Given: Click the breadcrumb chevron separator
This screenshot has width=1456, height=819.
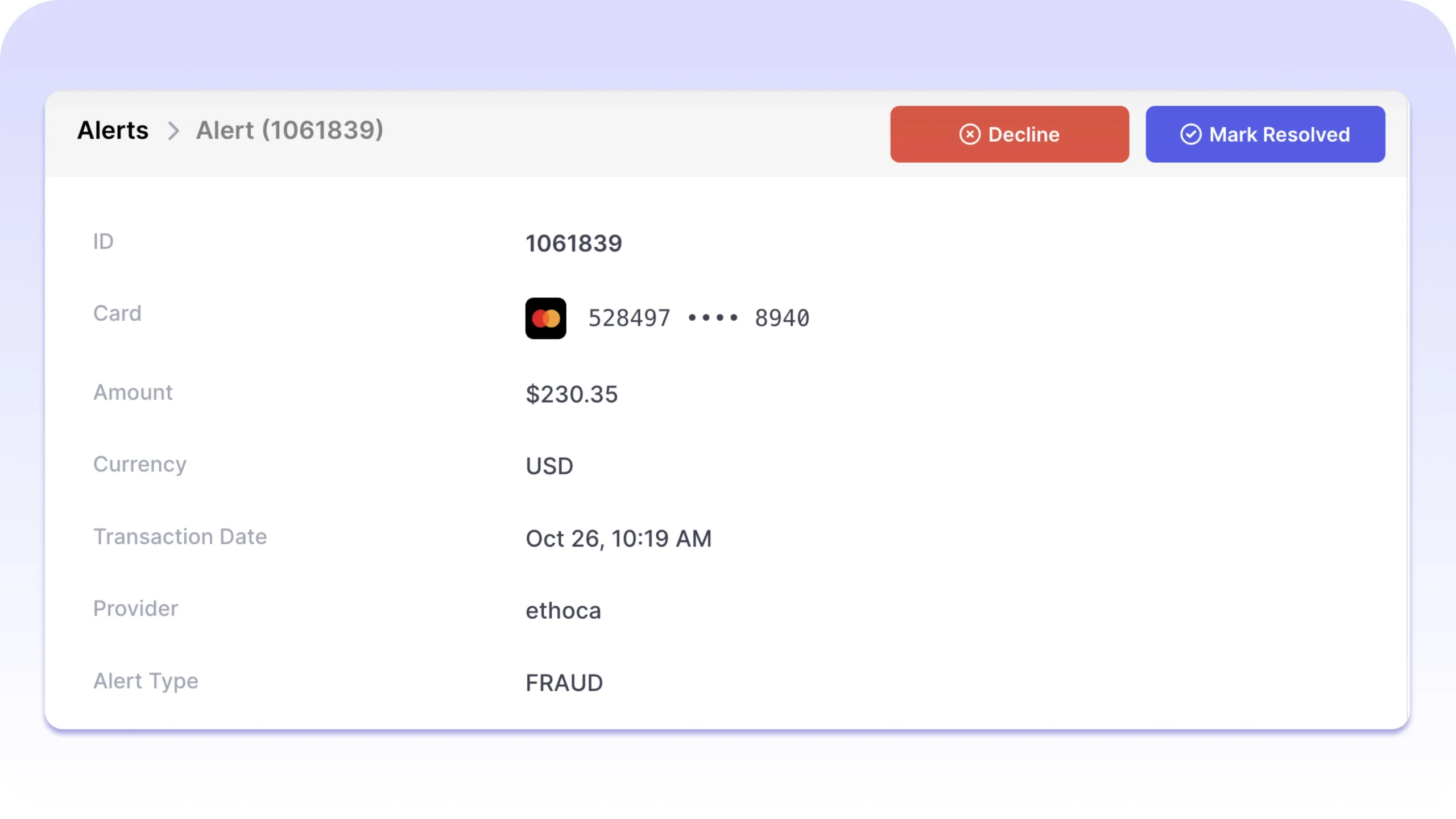Looking at the screenshot, I should point(173,131).
